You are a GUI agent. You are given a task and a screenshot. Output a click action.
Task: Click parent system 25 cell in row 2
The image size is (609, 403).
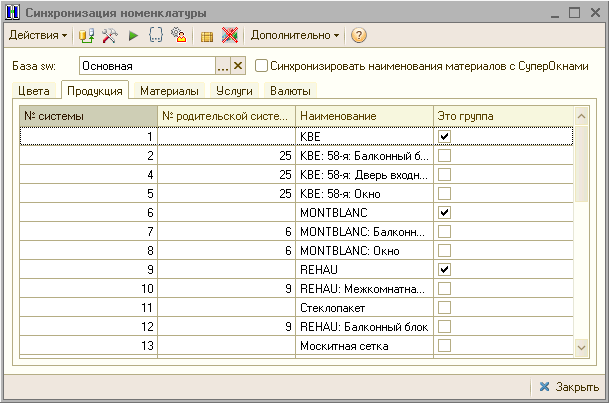pyautogui.click(x=226, y=156)
